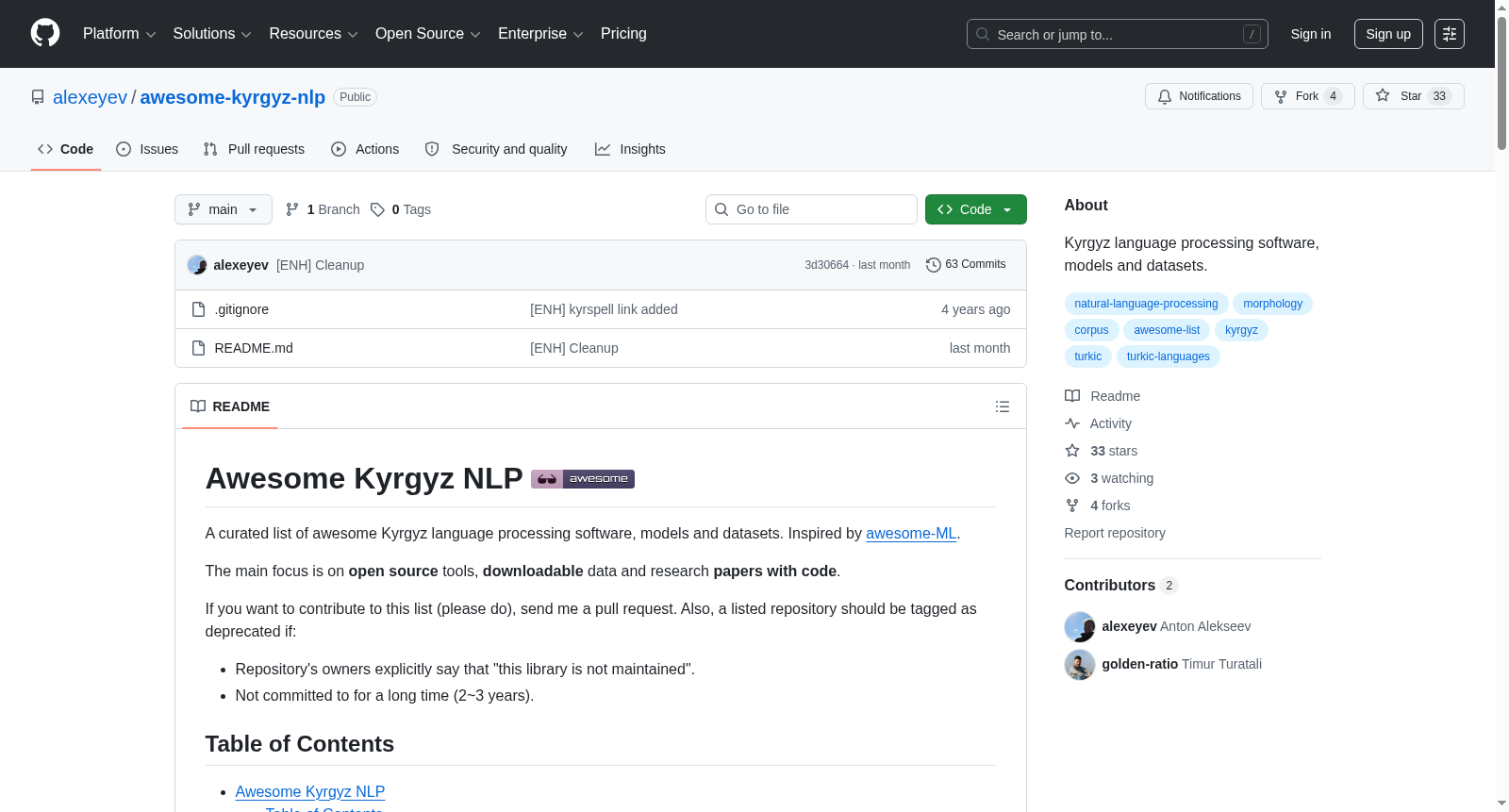Fork the awesome-kyrgyz-nlp repository
The image size is (1509, 812).
click(1307, 96)
